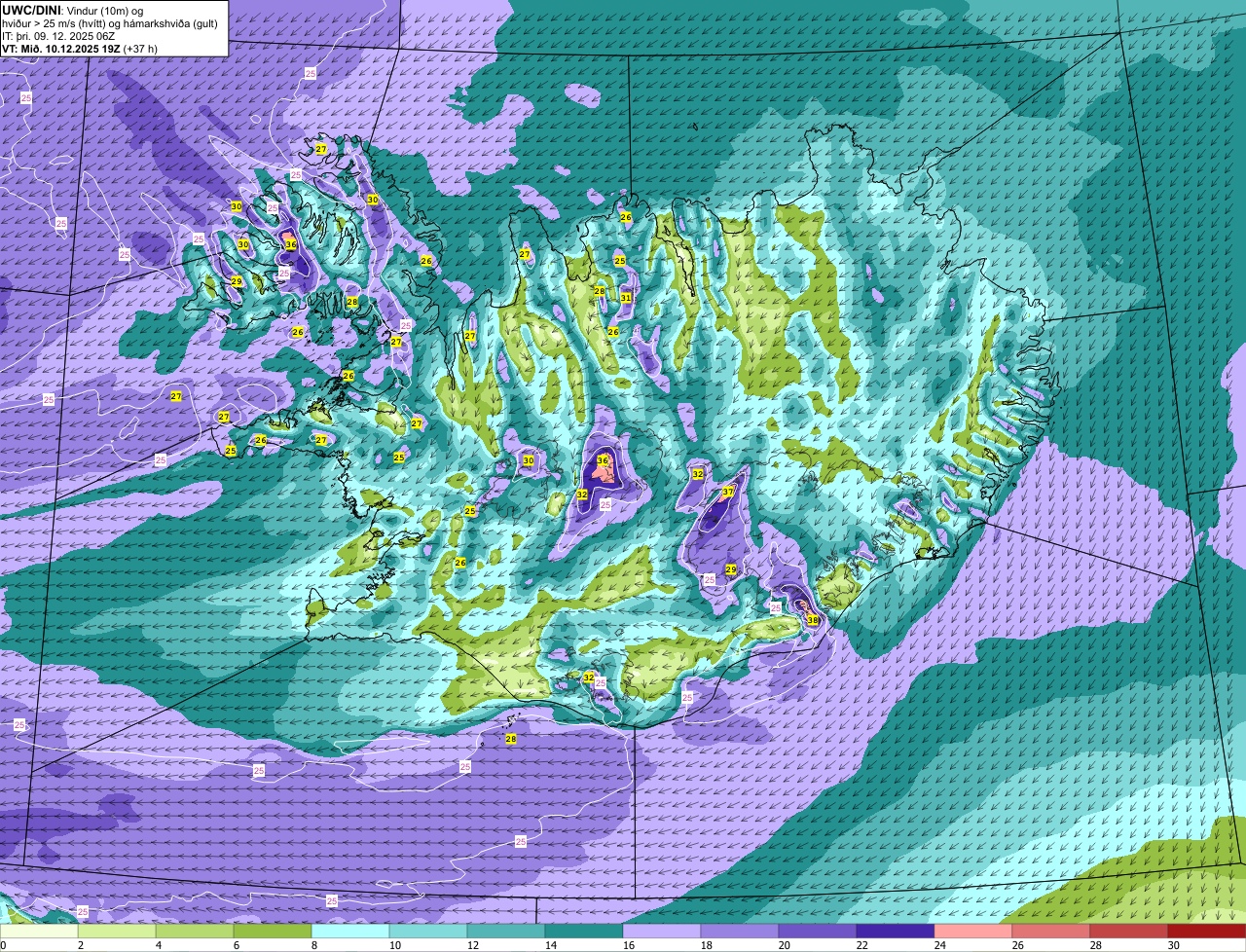Click the 14–16 m/s dark teal swatch

pos(584,931)
